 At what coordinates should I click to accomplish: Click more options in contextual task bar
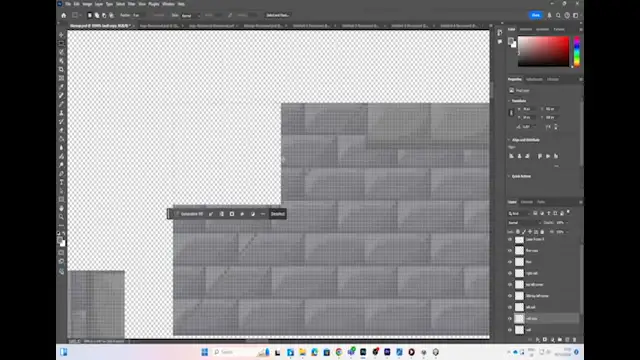(x=263, y=214)
